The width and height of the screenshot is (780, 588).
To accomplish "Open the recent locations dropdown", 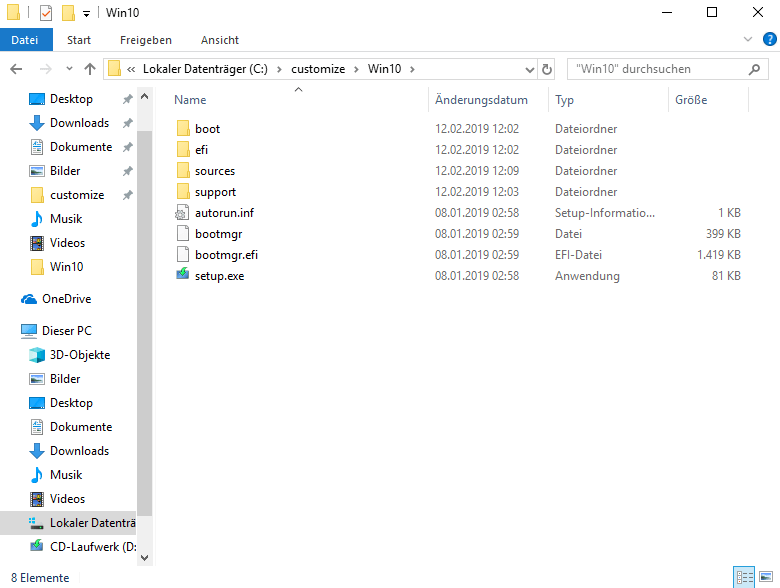I will click(x=69, y=69).
